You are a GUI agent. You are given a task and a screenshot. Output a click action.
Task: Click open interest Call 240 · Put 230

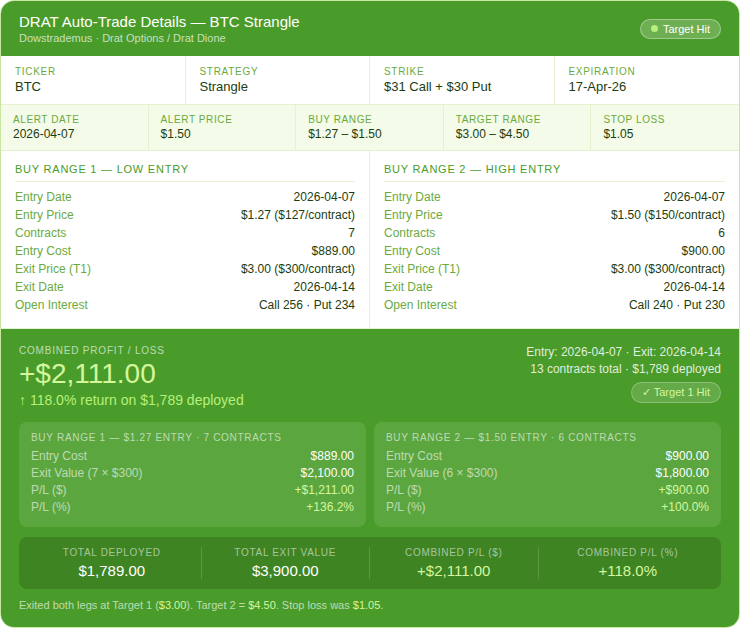677,305
